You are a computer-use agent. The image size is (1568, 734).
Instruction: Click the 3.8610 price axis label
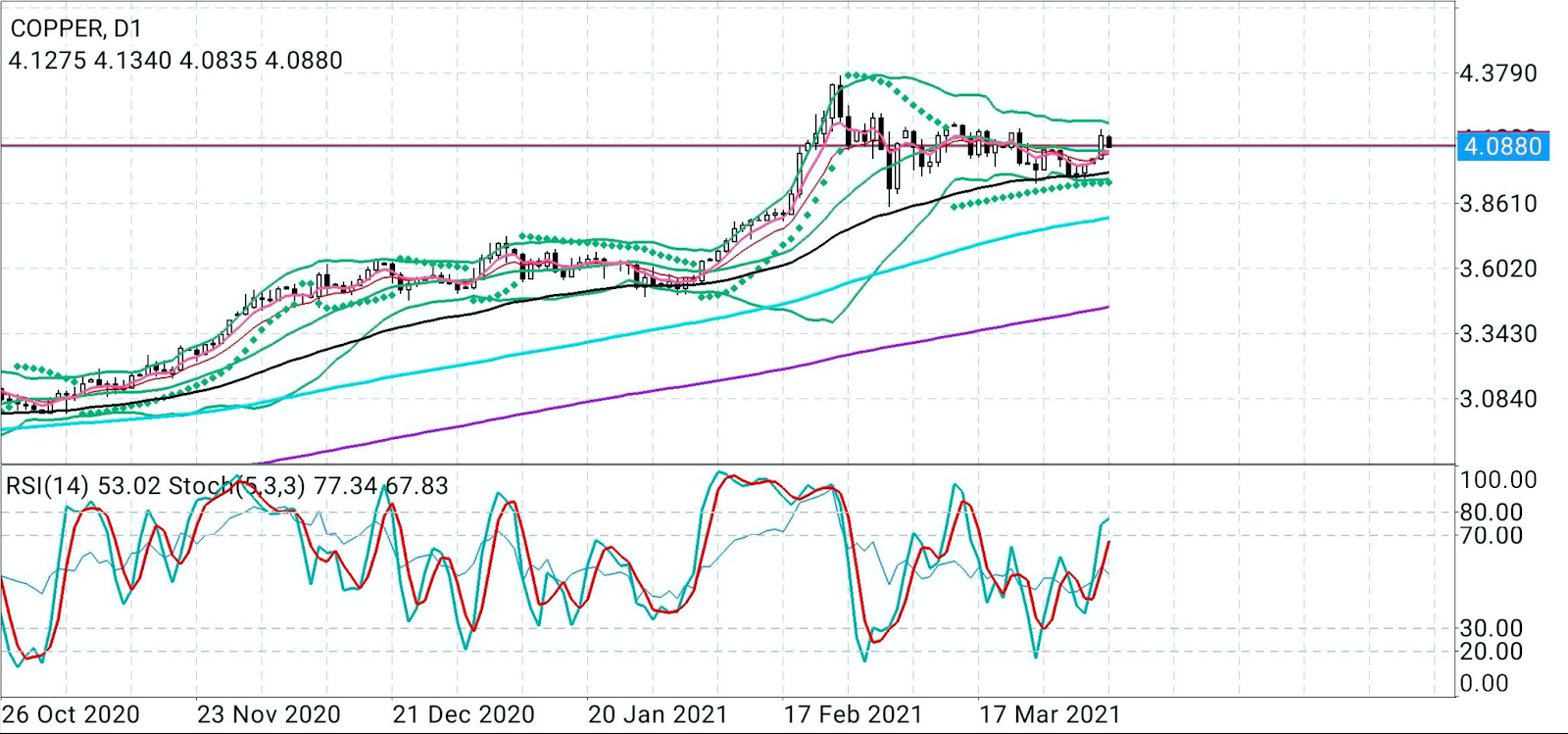point(1498,204)
